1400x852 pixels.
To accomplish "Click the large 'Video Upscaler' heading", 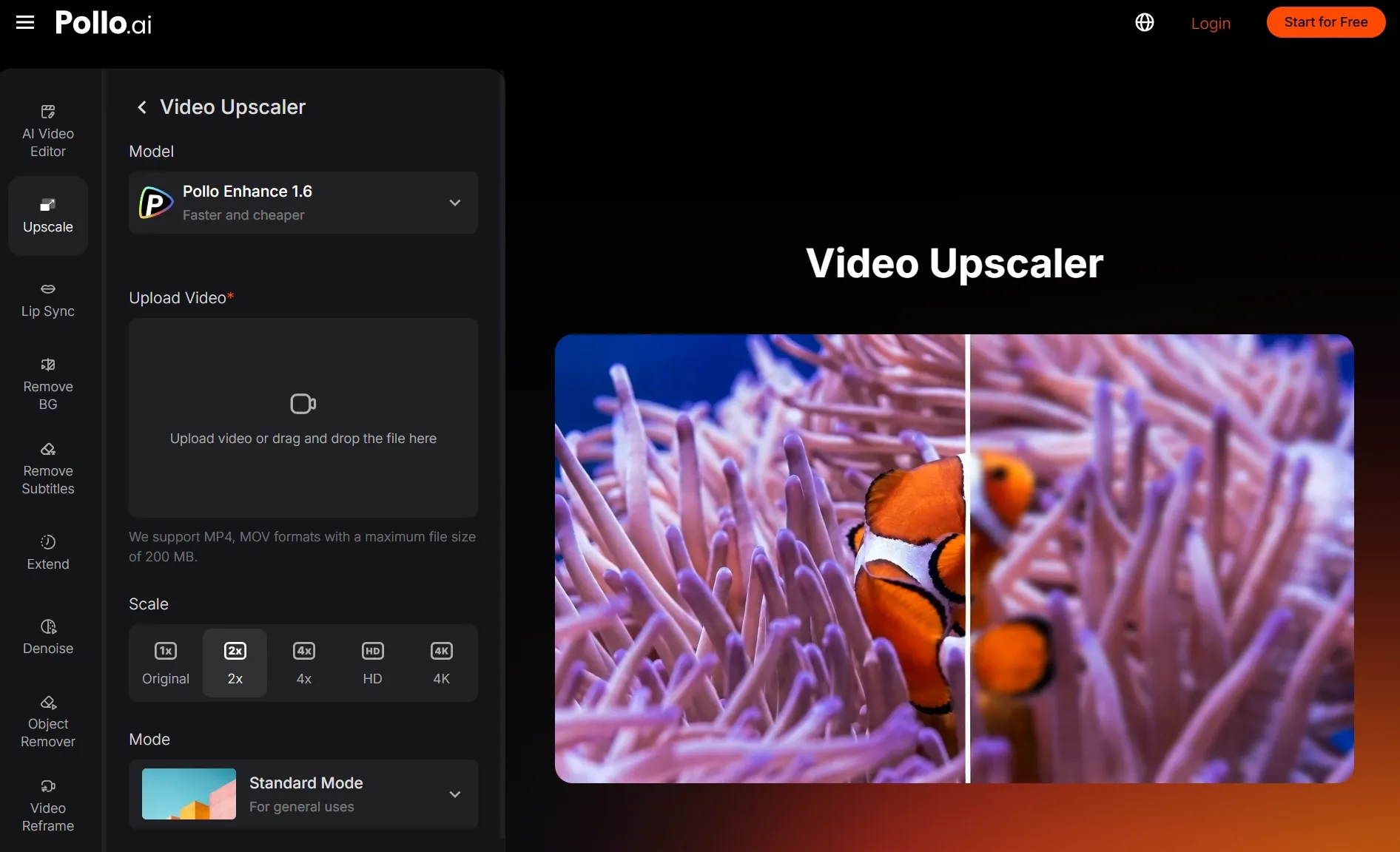I will (955, 263).
